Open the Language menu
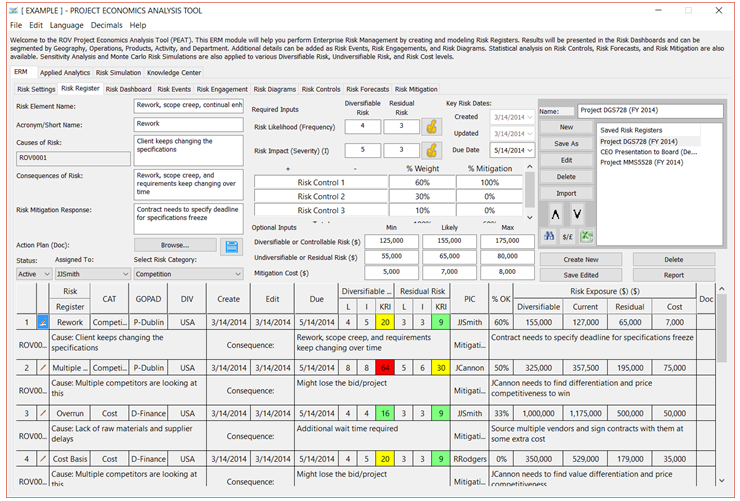The width and height of the screenshot is (740, 501). pyautogui.click(x=67, y=25)
